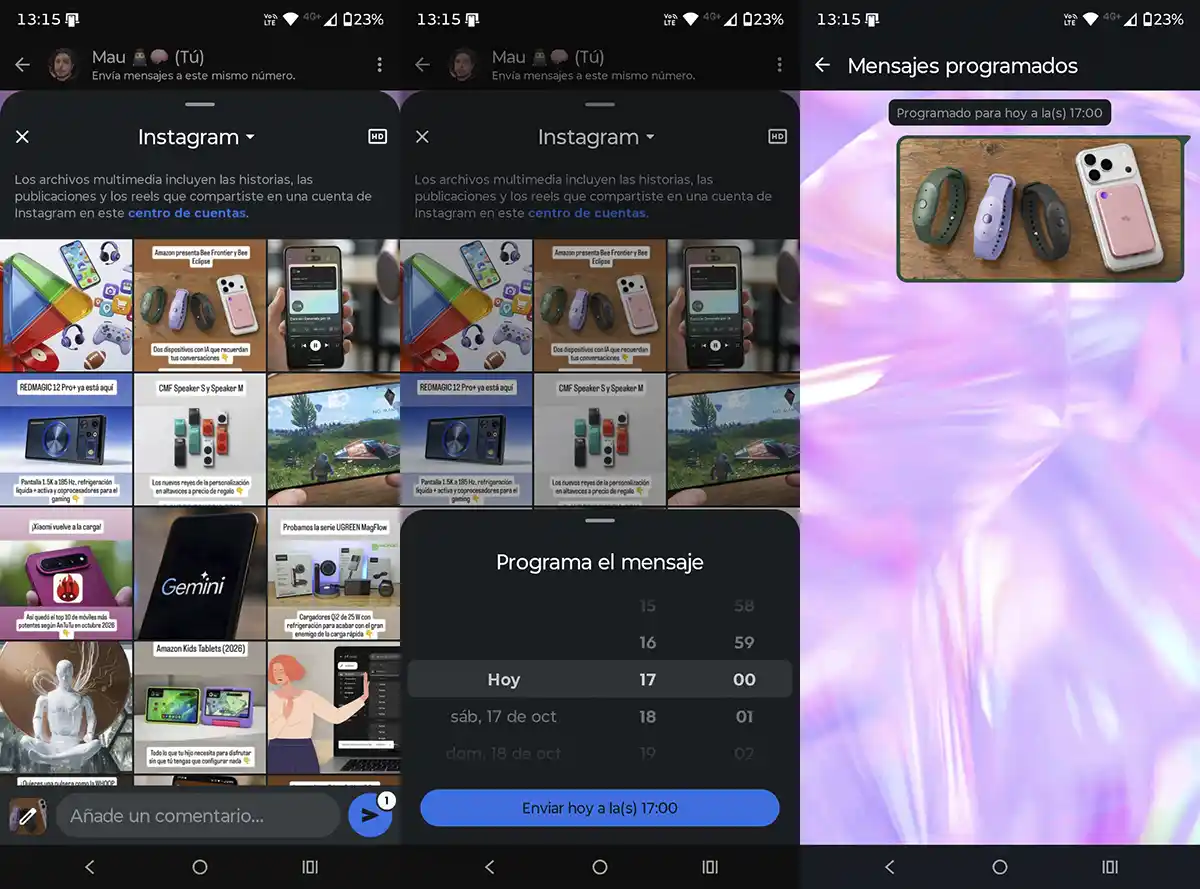Select Gemini phone thumbnail in left panel
The height and width of the screenshot is (889, 1200).
click(x=200, y=573)
